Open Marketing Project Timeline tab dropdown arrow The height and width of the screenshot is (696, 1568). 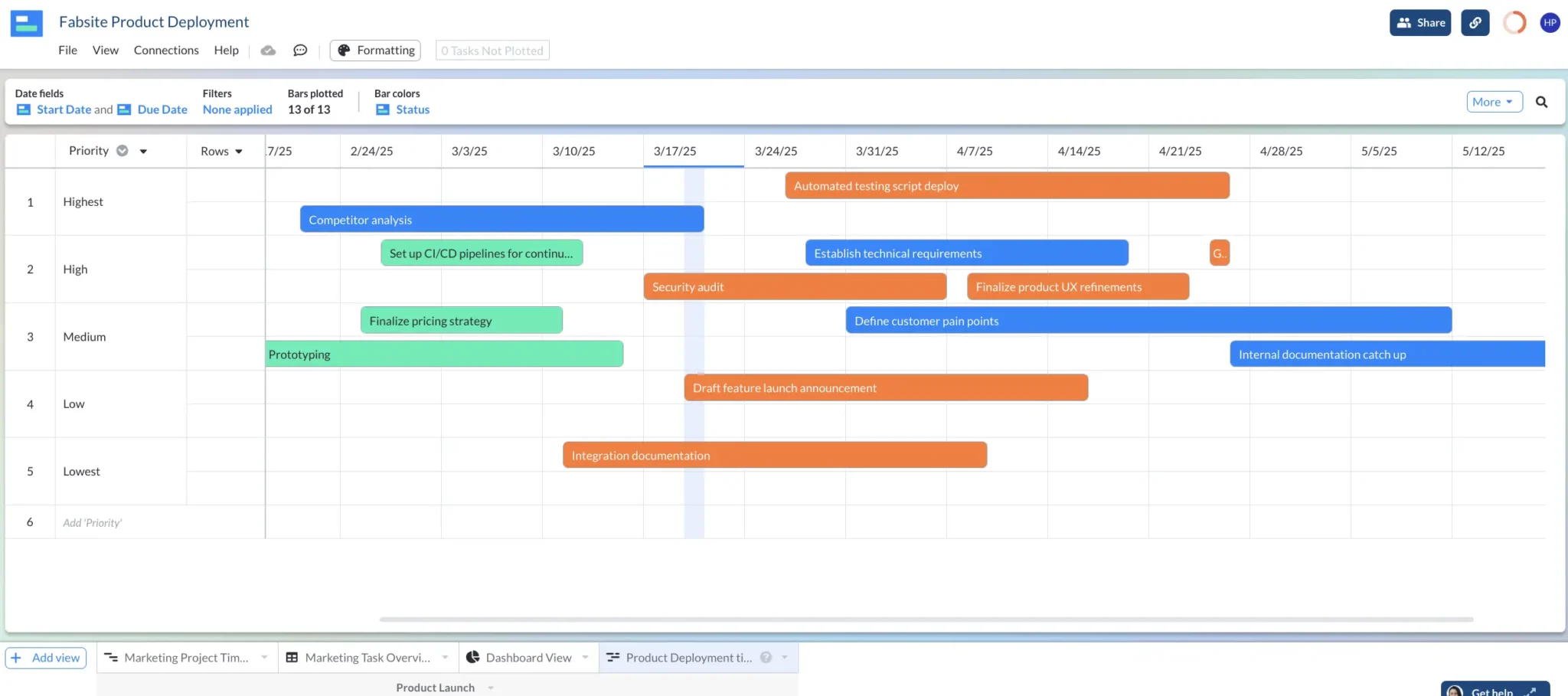pyautogui.click(x=264, y=658)
